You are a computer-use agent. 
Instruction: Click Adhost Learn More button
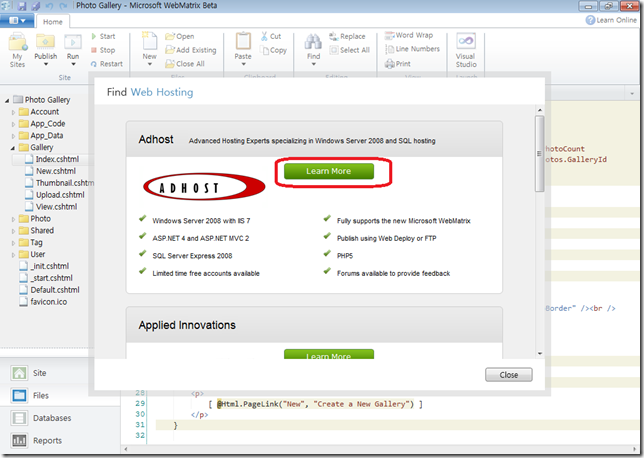329,171
